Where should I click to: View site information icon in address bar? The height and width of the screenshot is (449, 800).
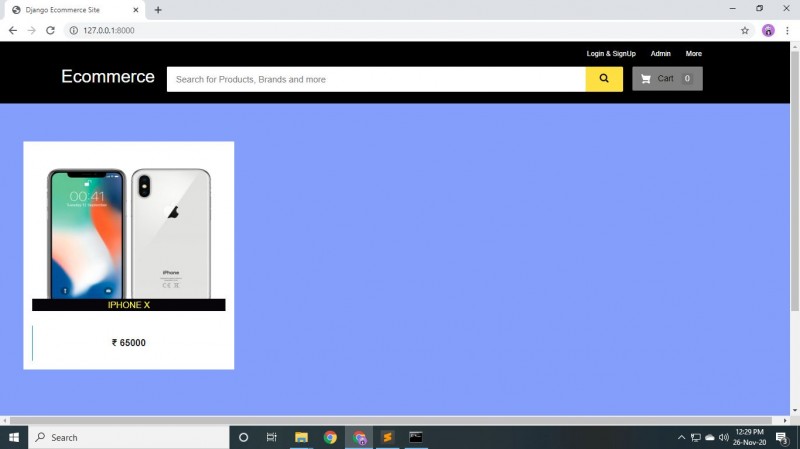73,31
